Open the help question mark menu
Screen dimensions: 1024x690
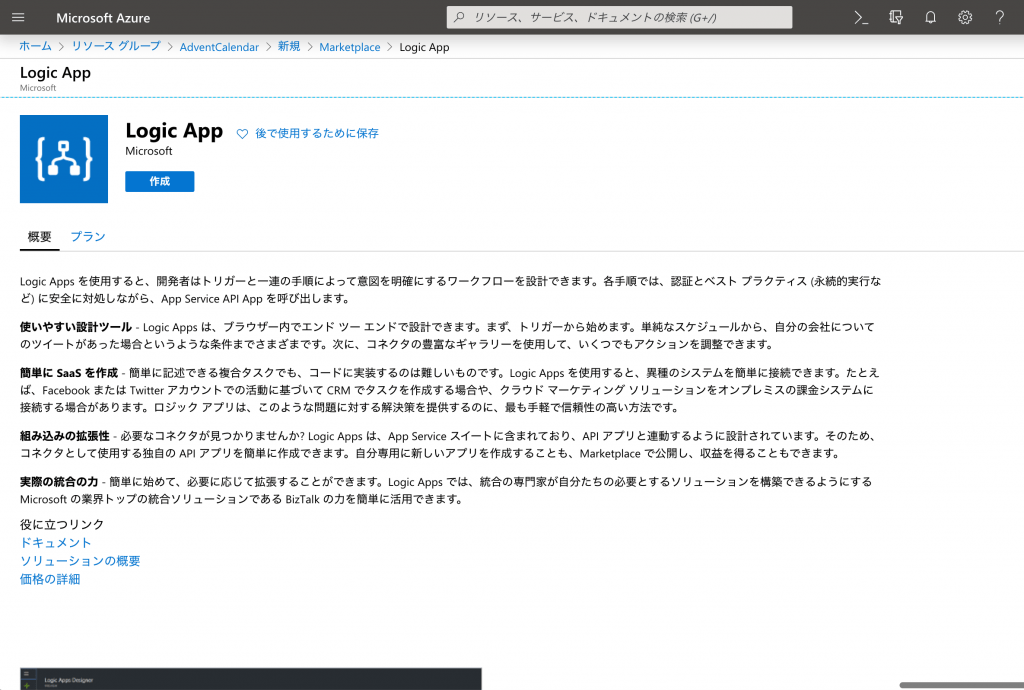[1000, 18]
